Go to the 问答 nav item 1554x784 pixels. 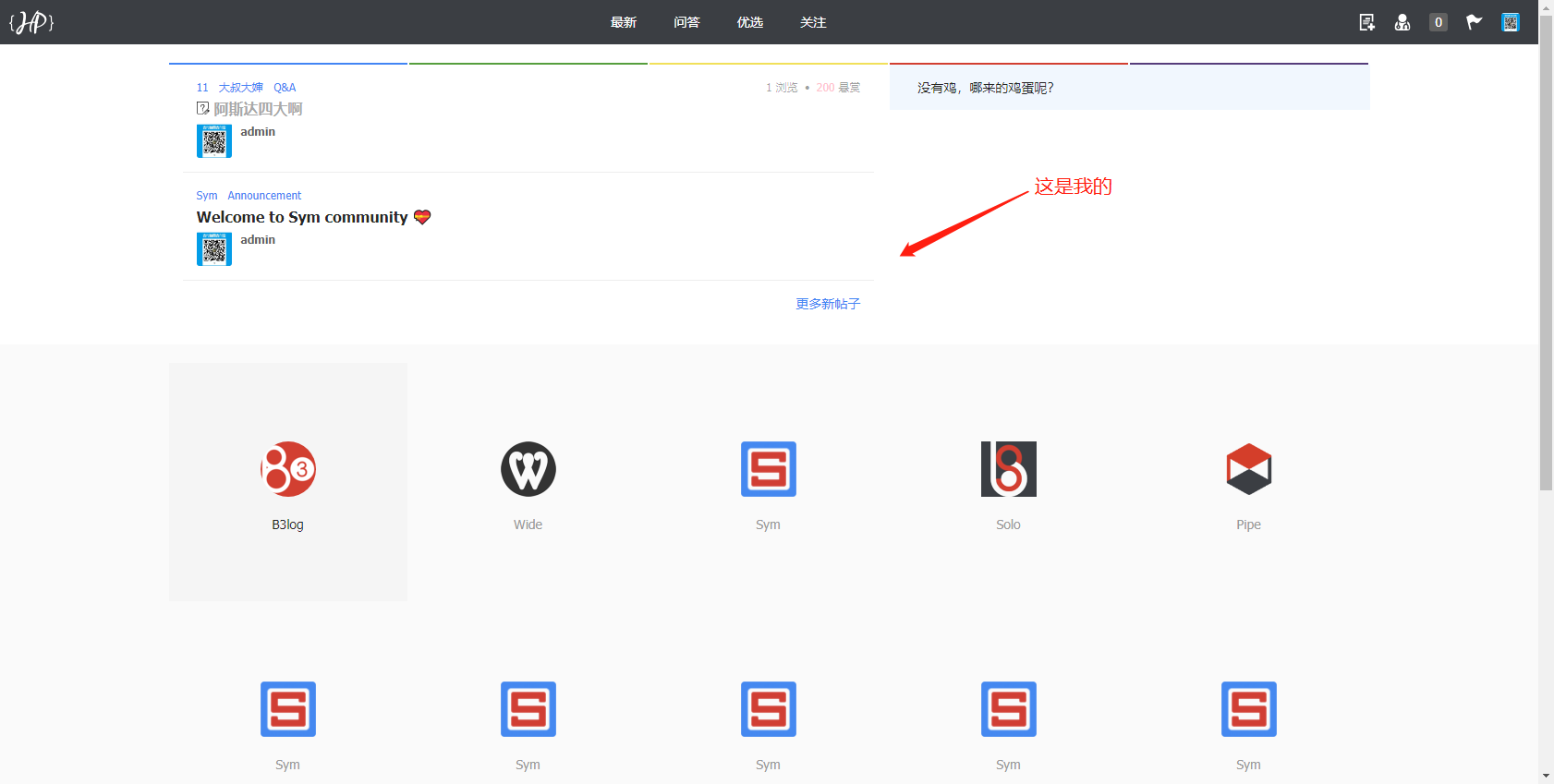pyautogui.click(x=686, y=22)
